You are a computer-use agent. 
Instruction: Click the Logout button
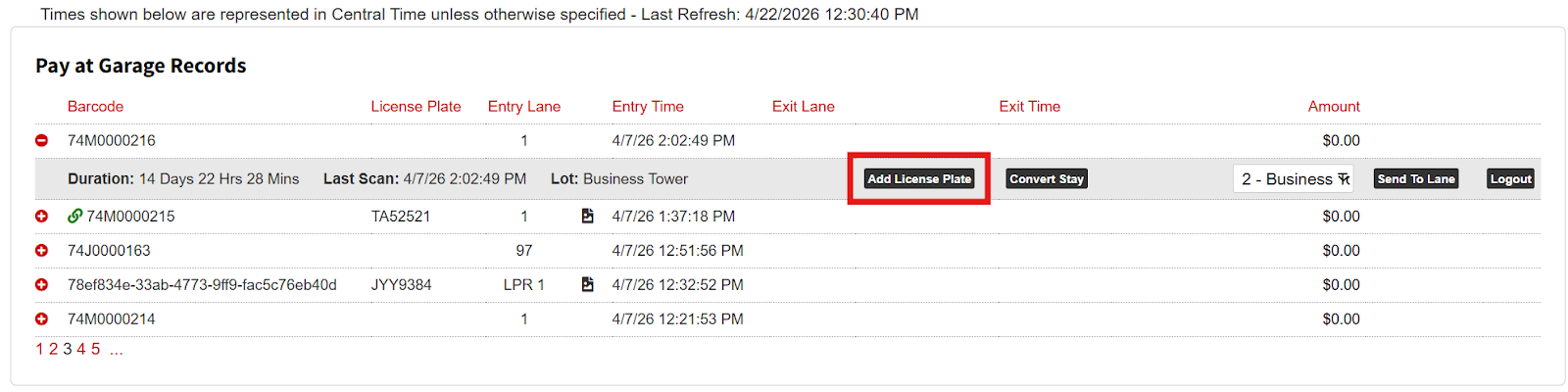pos(1510,178)
